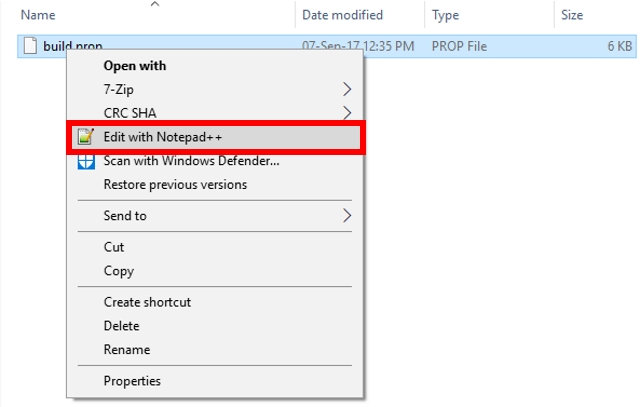Viewport: 640px width, 407px height.
Task: Click the Type column header
Action: (x=444, y=15)
